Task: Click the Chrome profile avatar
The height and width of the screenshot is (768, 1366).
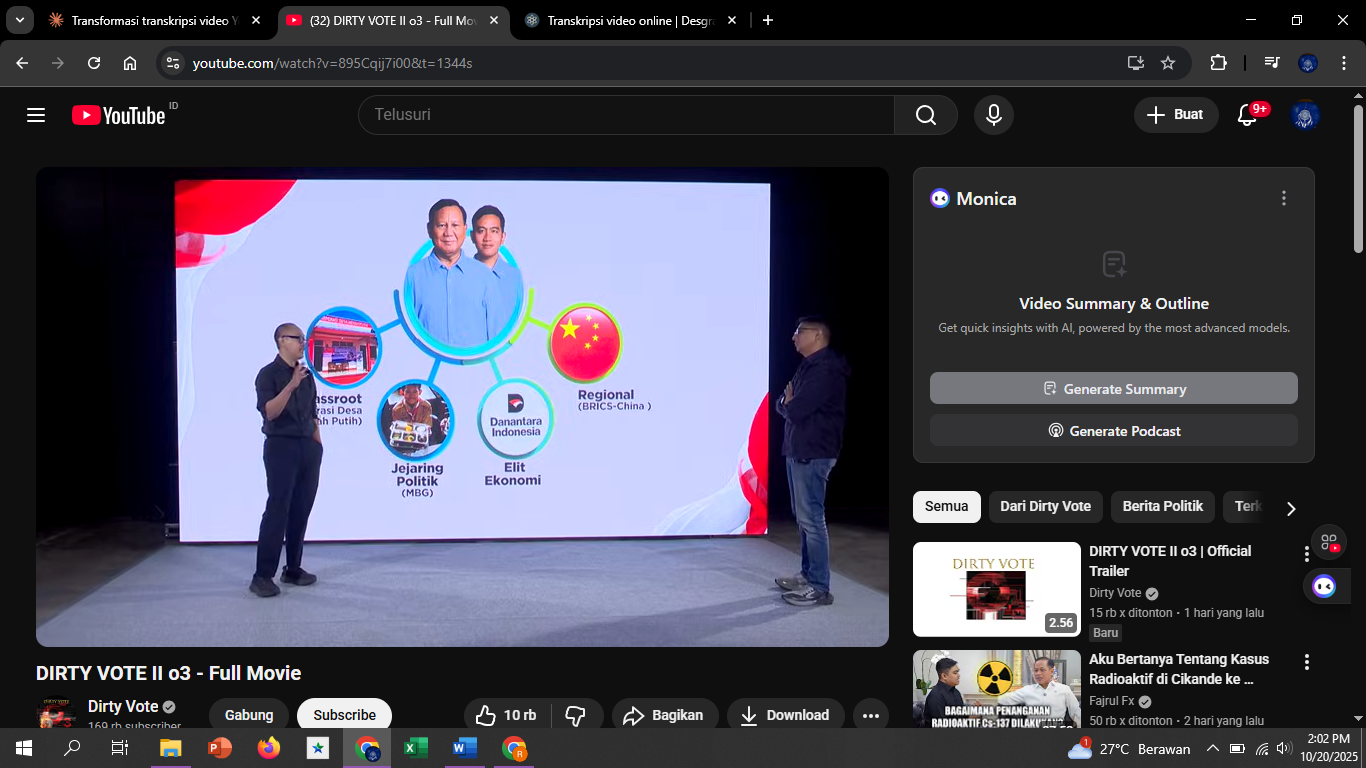Action: pos(1308,63)
